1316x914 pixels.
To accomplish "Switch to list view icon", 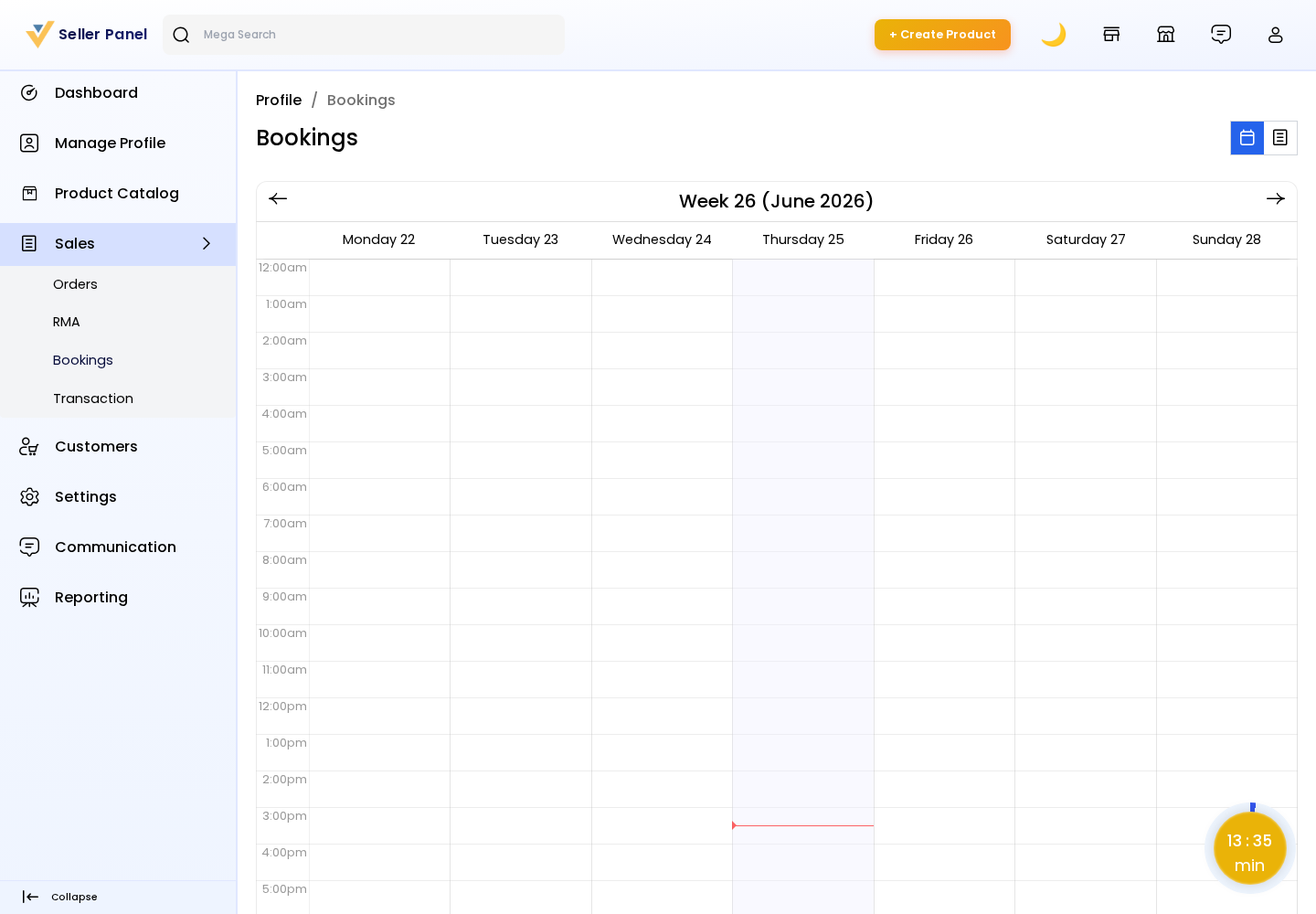I will coord(1280,138).
